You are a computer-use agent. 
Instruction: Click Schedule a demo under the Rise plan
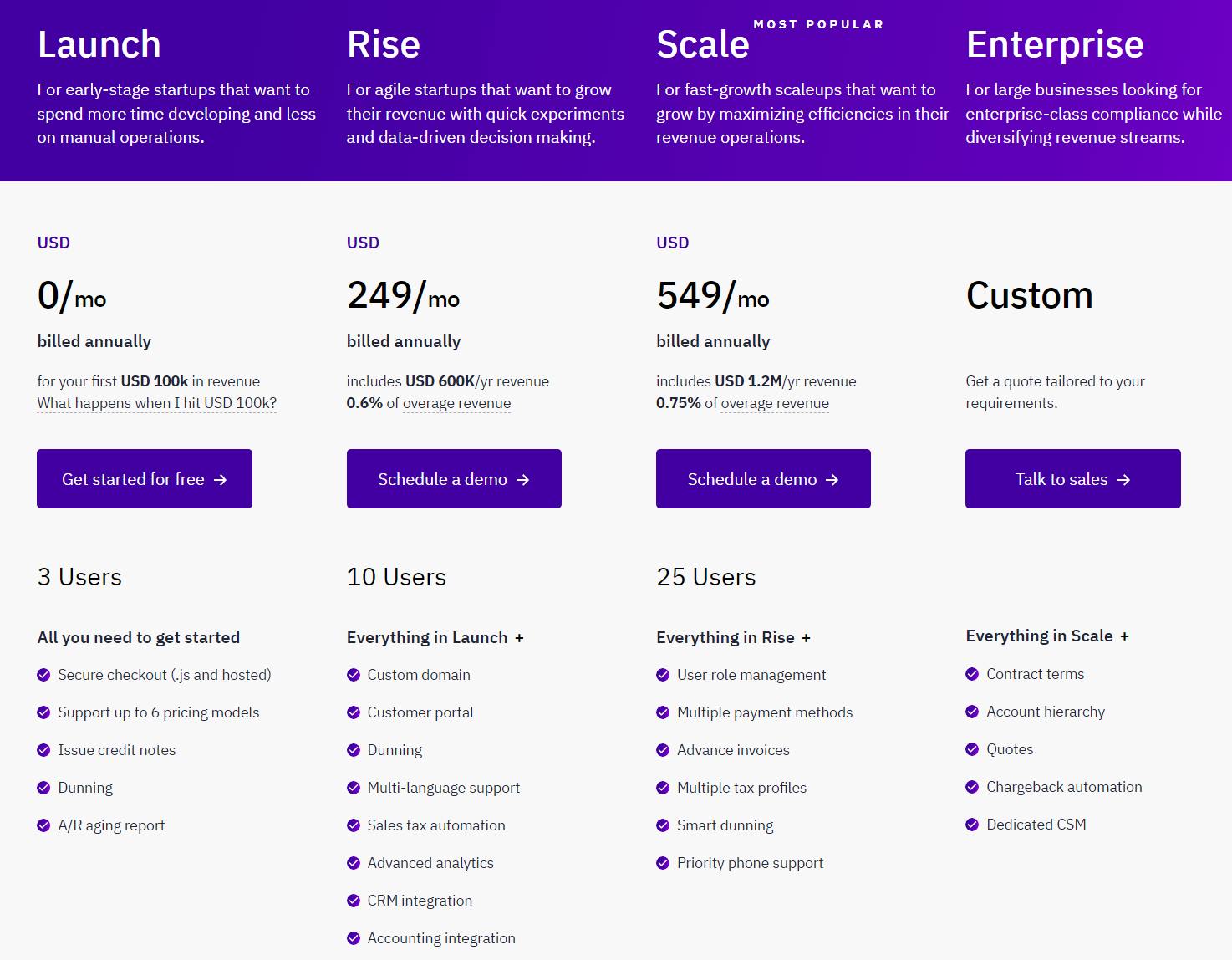pyautogui.click(x=454, y=479)
